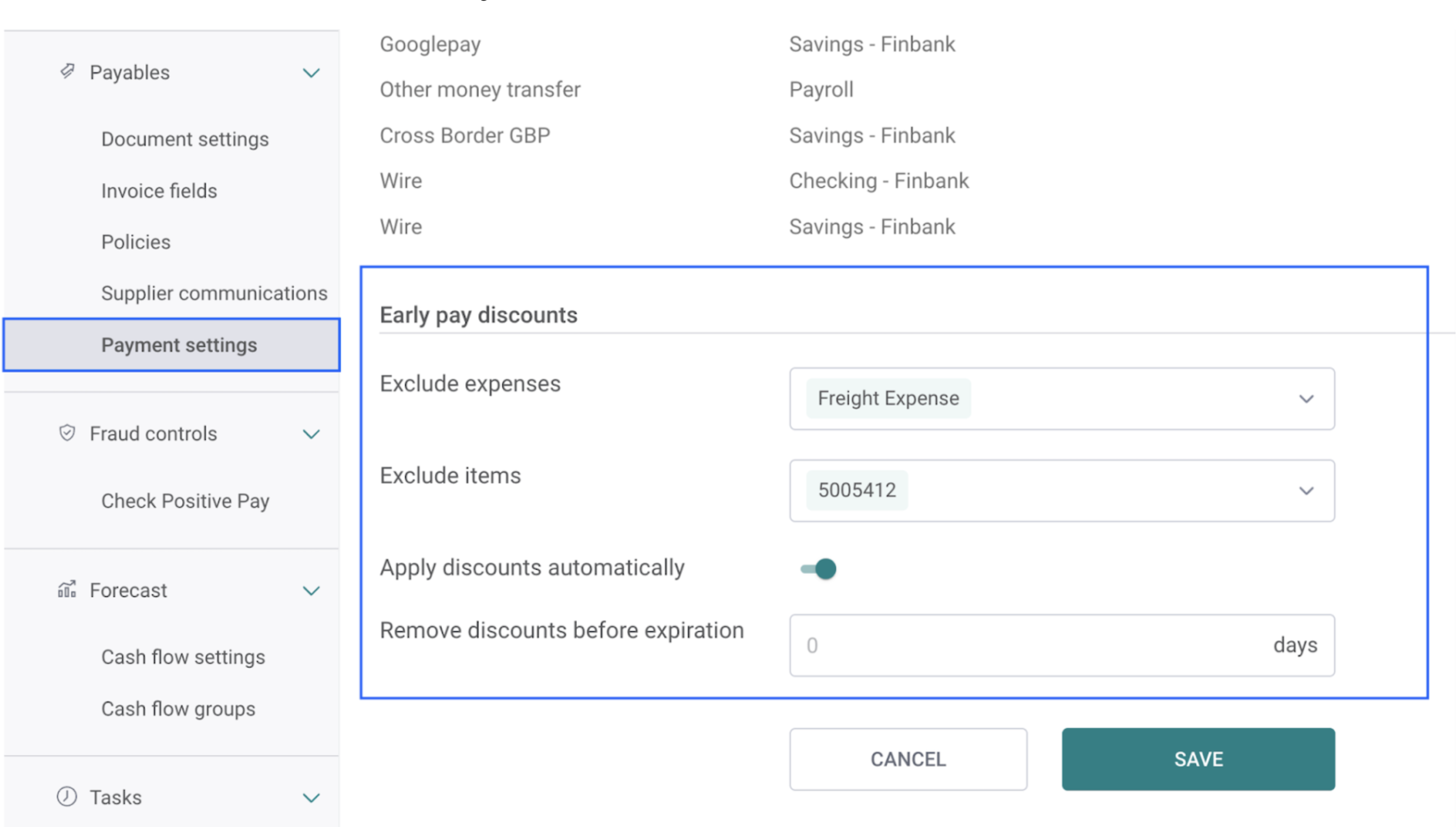Select Policies in the sidebar
Image resolution: width=1456 pixels, height=827 pixels.
136,242
